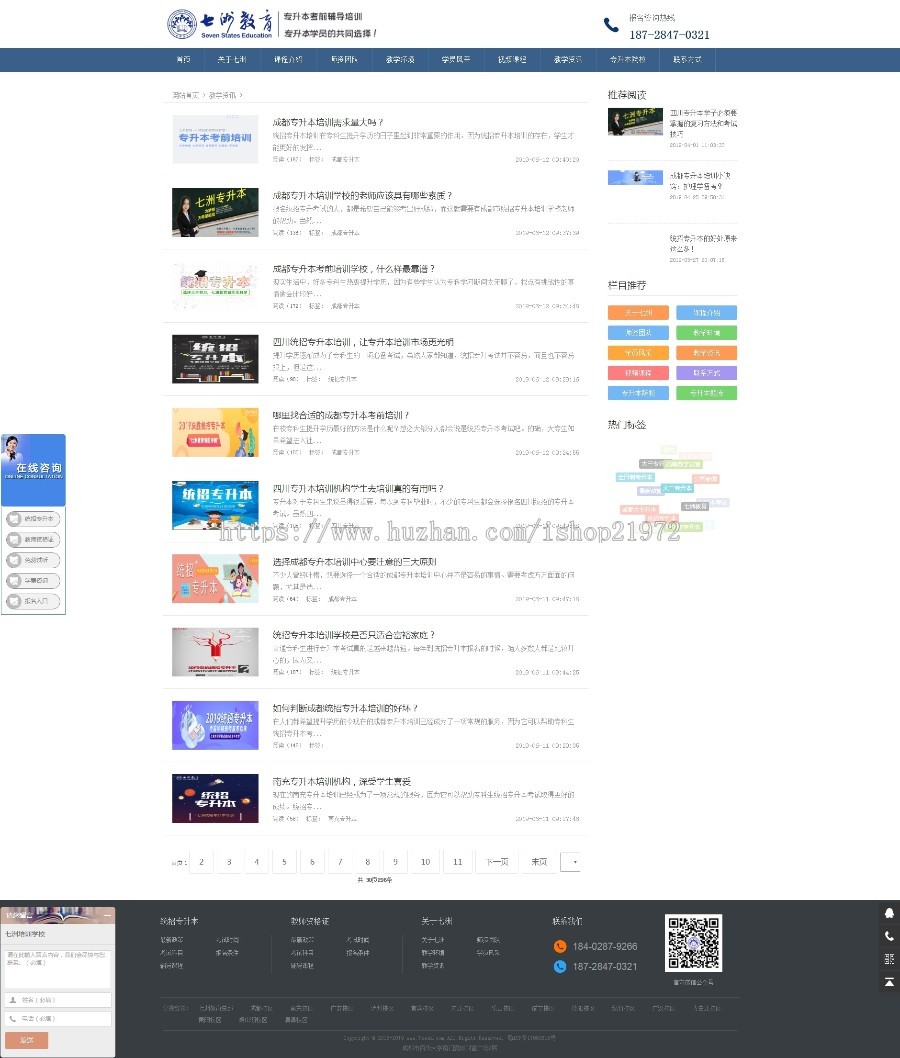
Task: Click the phone icon next to 184-0287-9266
Action: [560, 947]
